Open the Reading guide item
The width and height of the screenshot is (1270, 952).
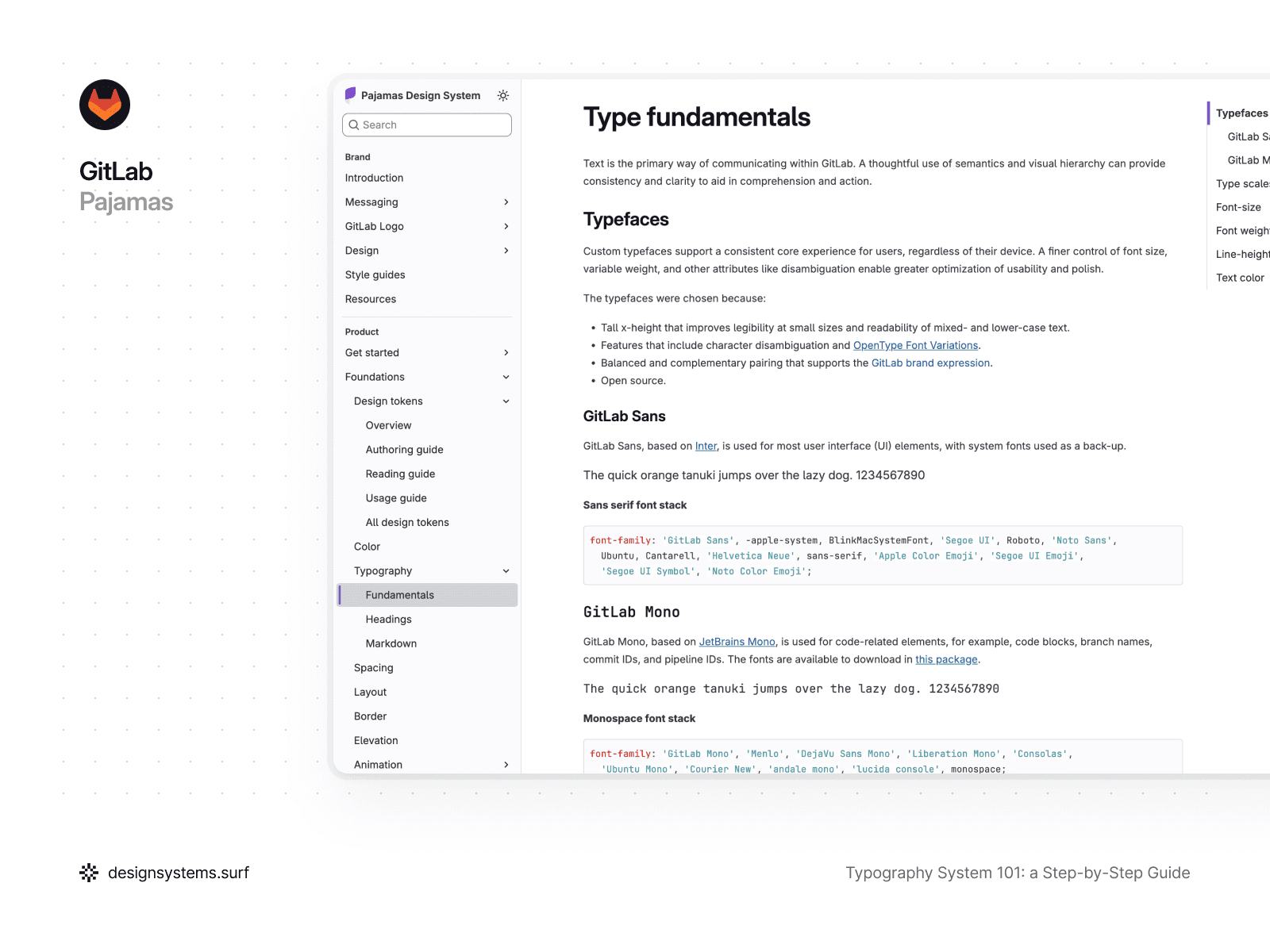tap(400, 474)
